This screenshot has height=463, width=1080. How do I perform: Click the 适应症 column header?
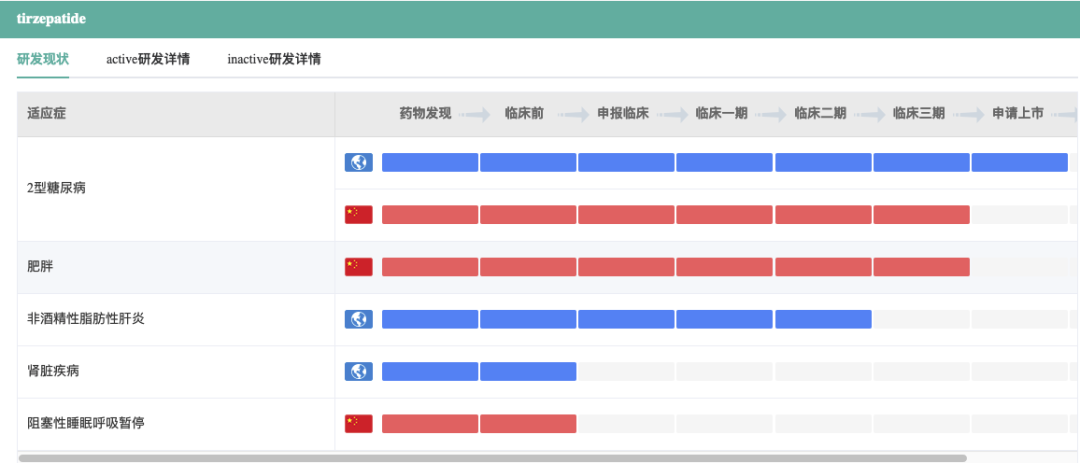[47, 114]
